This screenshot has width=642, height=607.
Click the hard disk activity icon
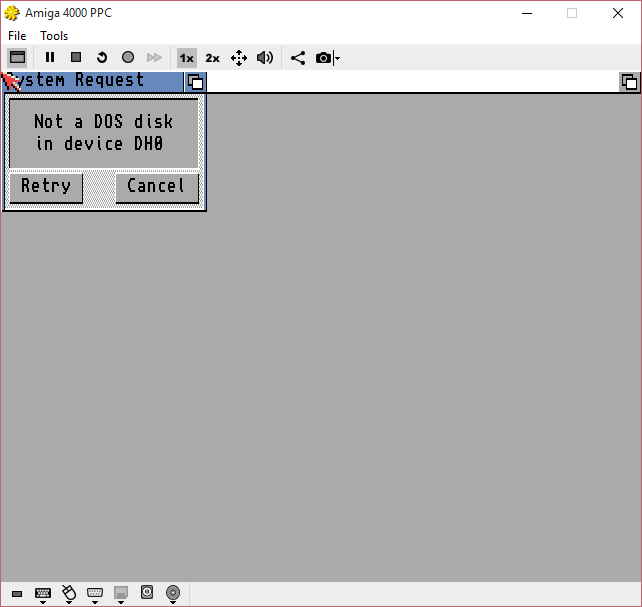click(147, 592)
